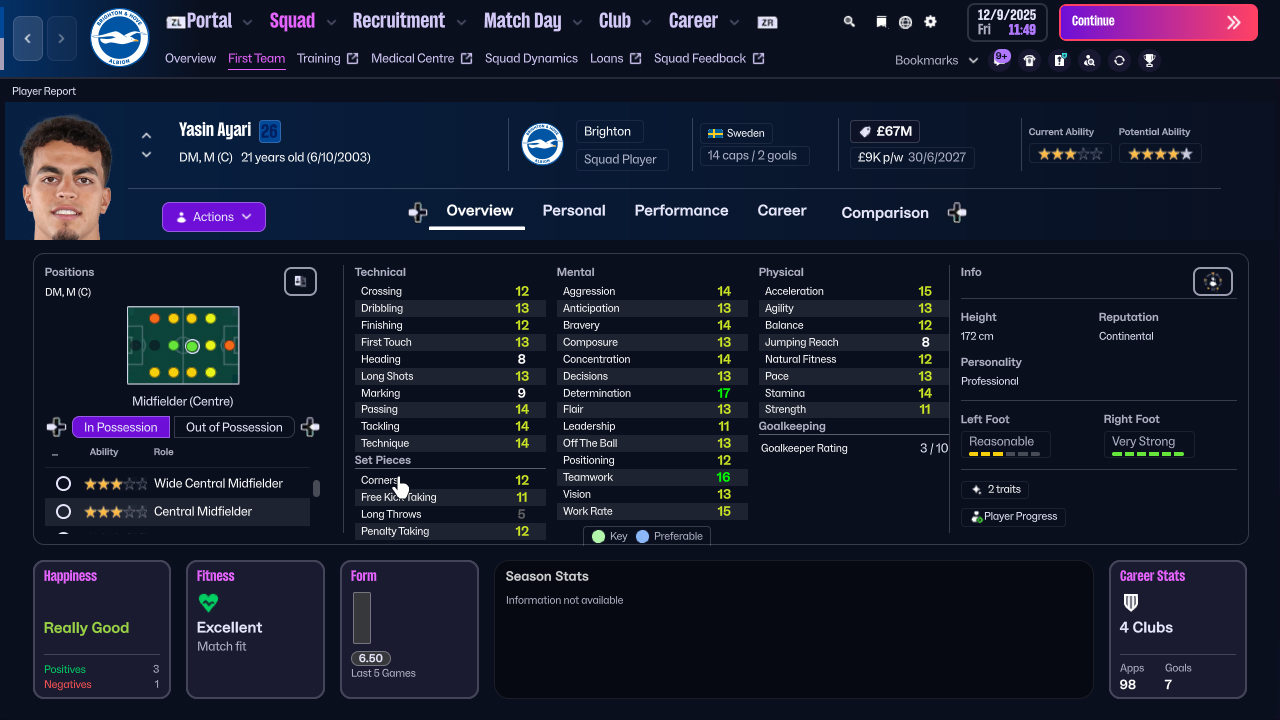Switch to the Out of Possession view

click(234, 427)
